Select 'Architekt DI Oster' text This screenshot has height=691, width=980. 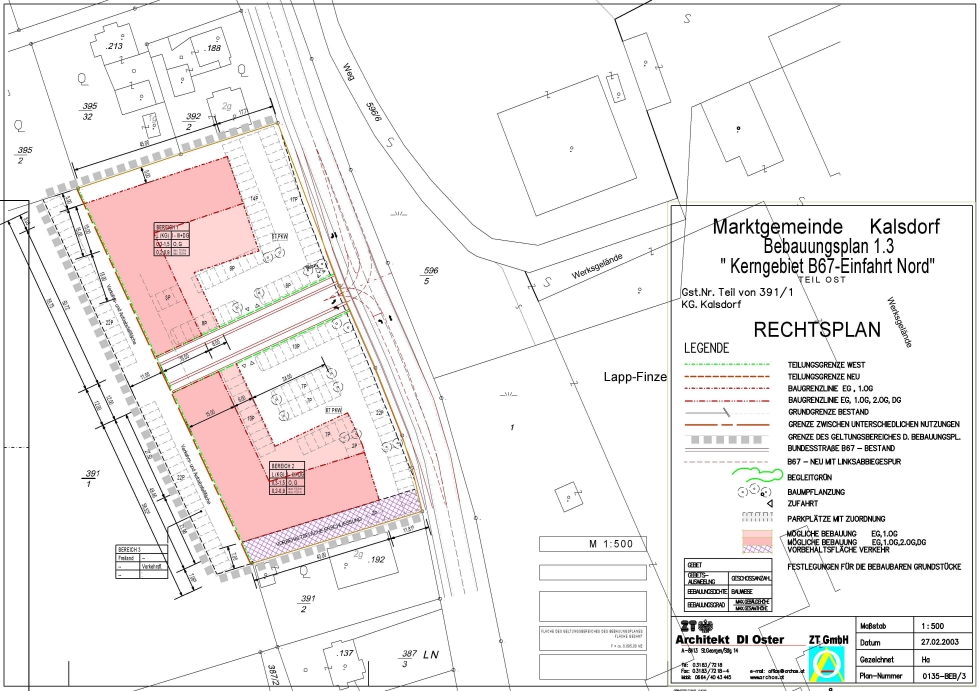tap(729, 640)
